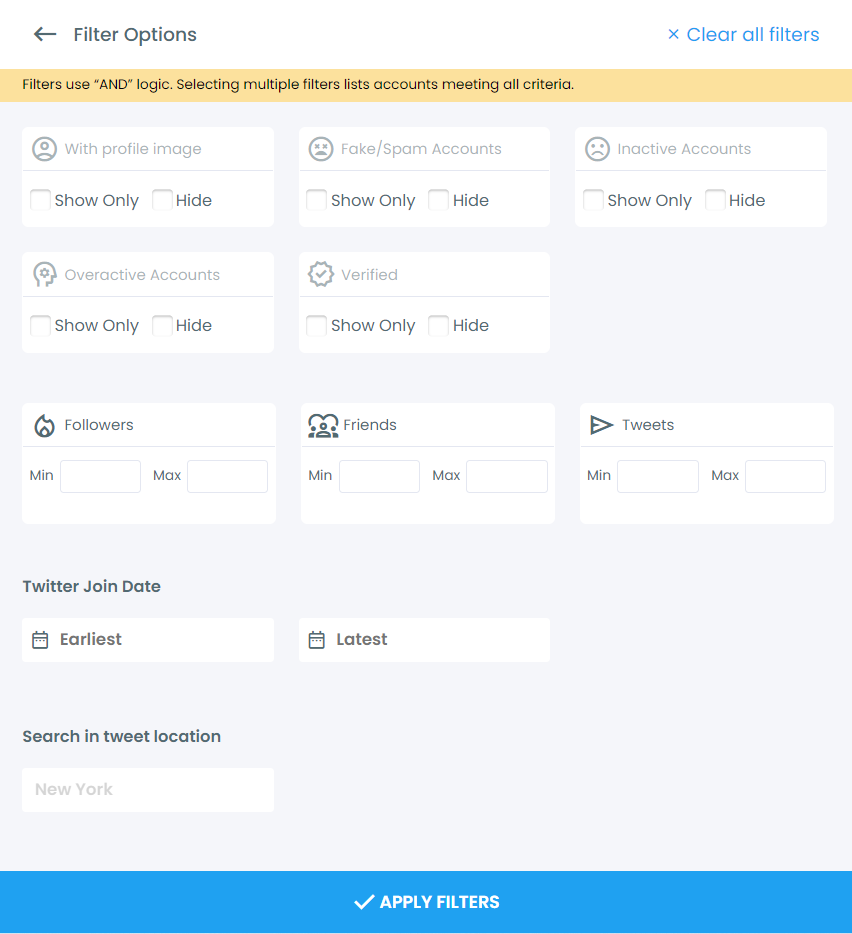Image resolution: width=852 pixels, height=934 pixels.
Task: Open the Earliest join date picker
Action: (x=147, y=639)
